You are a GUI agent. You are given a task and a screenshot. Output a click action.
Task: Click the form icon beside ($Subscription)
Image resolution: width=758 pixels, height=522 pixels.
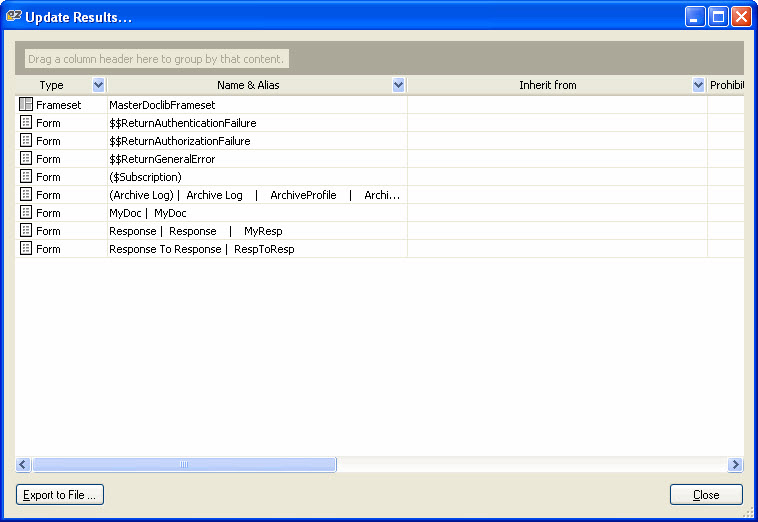click(x=26, y=177)
